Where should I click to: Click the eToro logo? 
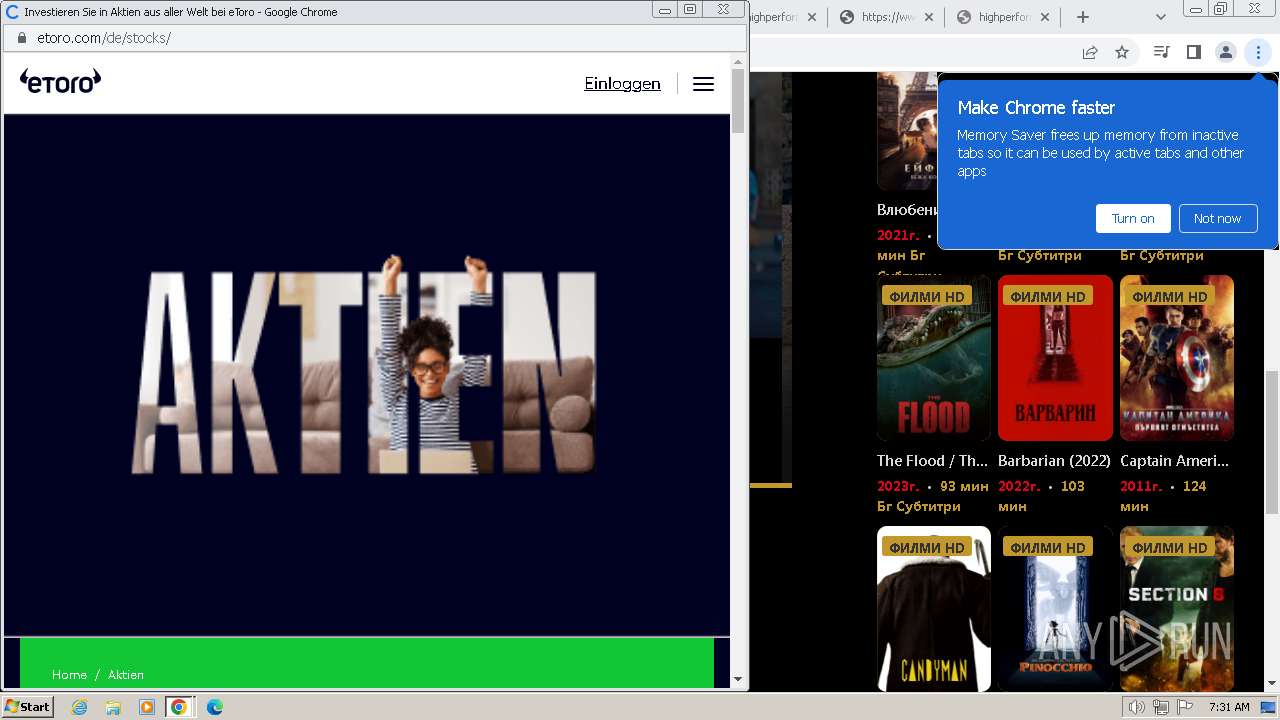pyautogui.click(x=60, y=82)
